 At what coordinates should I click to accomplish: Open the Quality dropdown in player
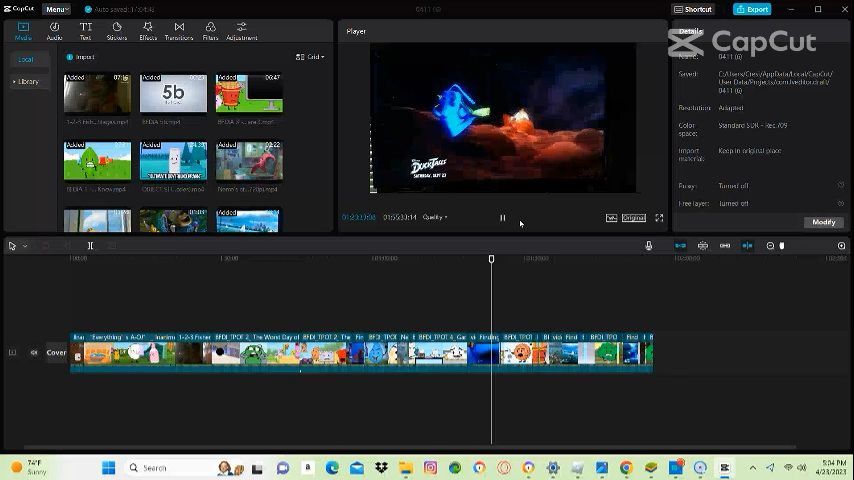(435, 217)
